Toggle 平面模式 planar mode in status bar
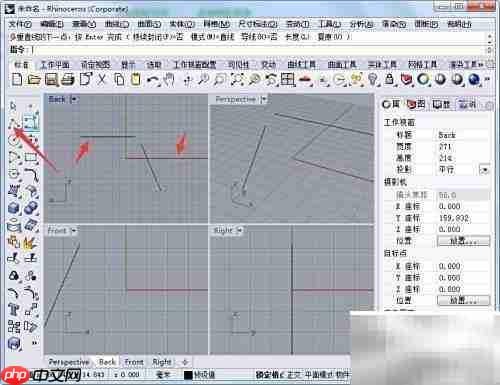This screenshot has height=385, width=500. click(x=319, y=375)
